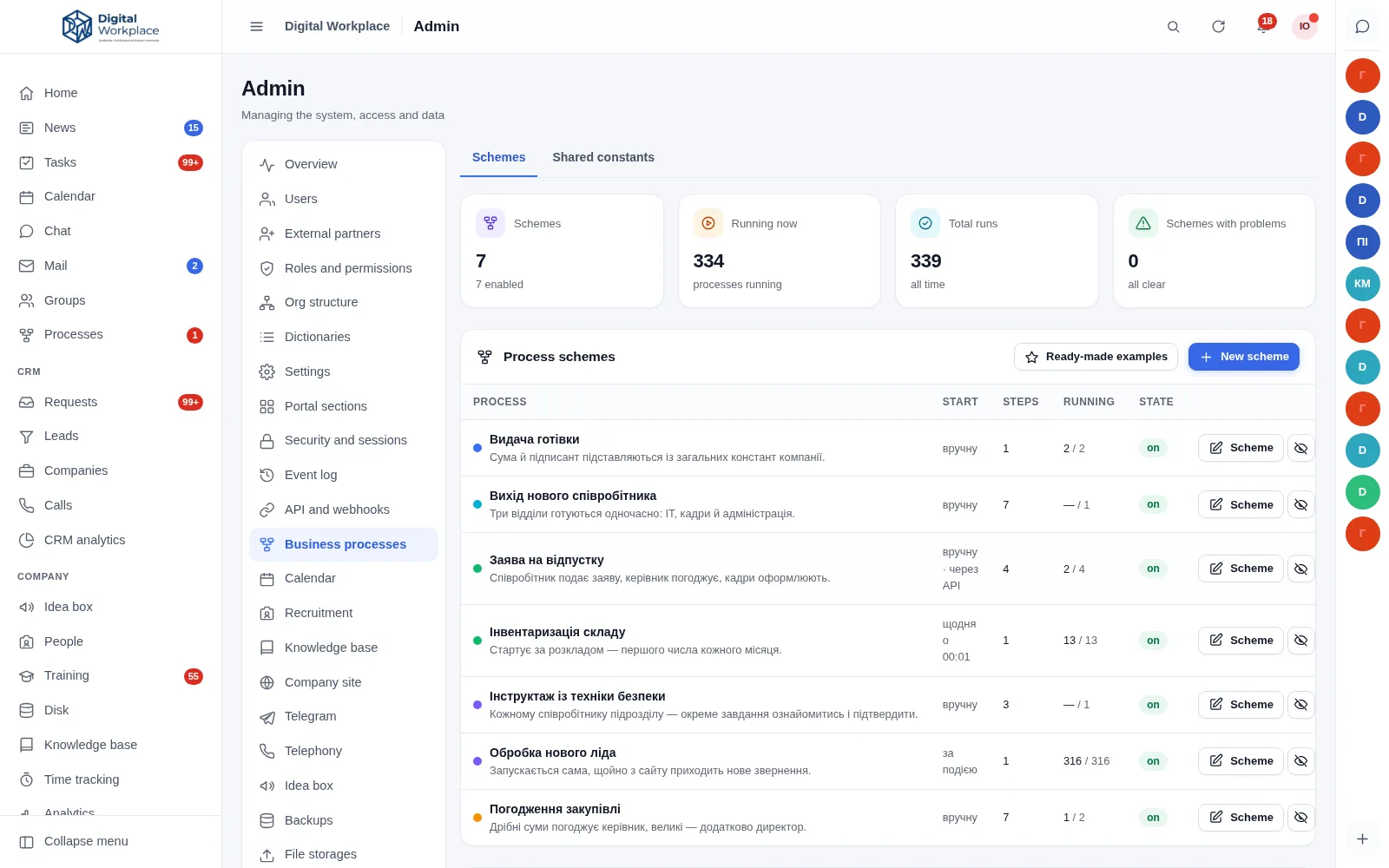This screenshot has height=868, width=1389.
Task: Toggle visibility of Інвентаризація складу scheme
Action: click(x=1300, y=641)
